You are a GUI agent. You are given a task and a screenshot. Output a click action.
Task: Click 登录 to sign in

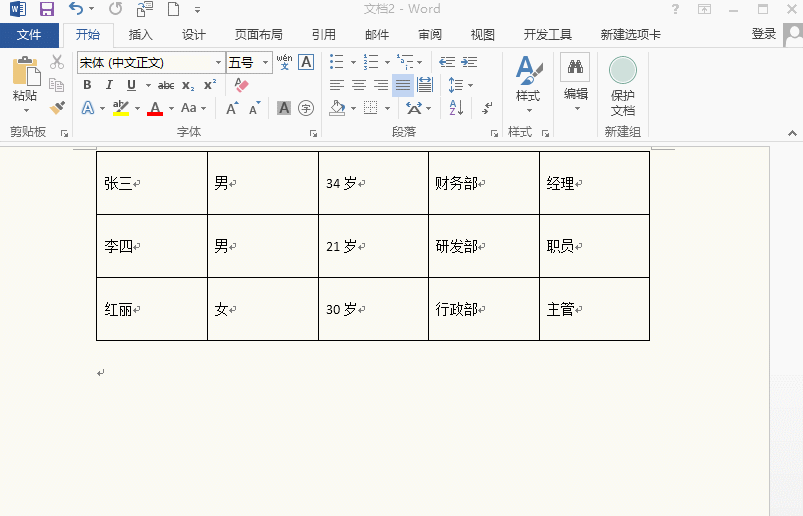point(764,34)
